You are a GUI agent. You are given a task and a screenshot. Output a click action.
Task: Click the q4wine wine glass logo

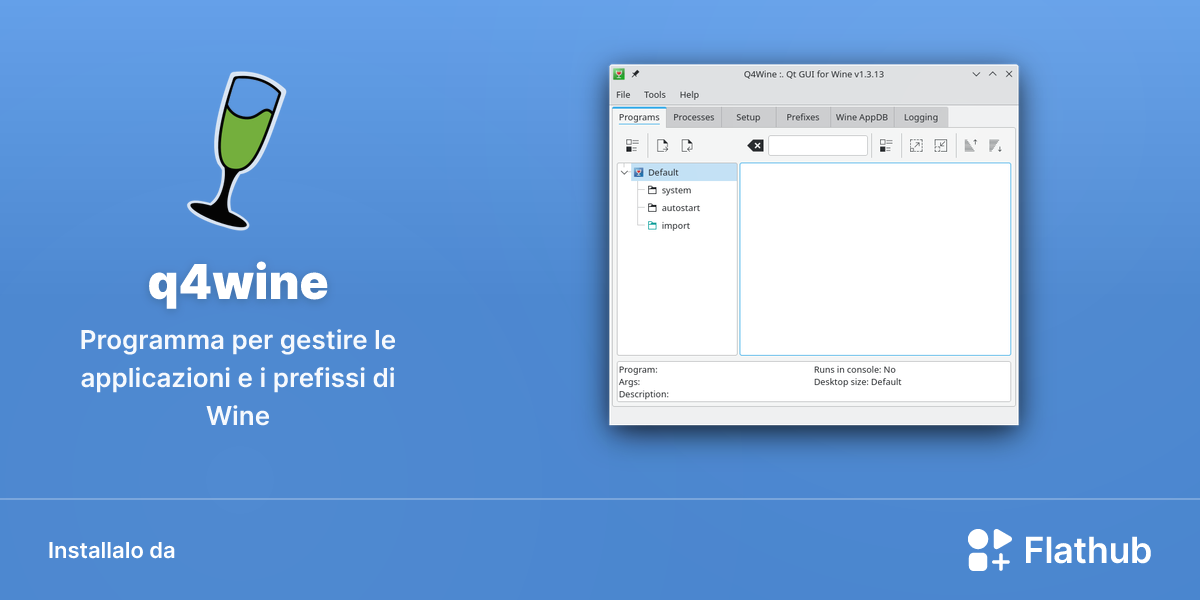(236, 150)
